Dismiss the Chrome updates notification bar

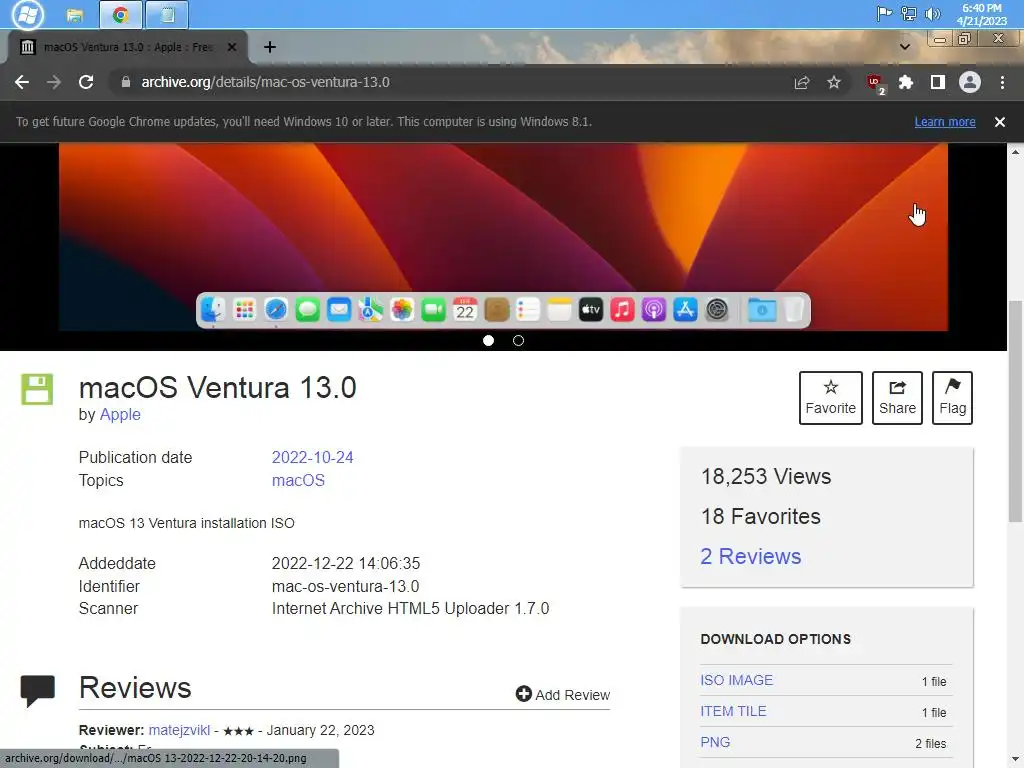[x=999, y=122]
